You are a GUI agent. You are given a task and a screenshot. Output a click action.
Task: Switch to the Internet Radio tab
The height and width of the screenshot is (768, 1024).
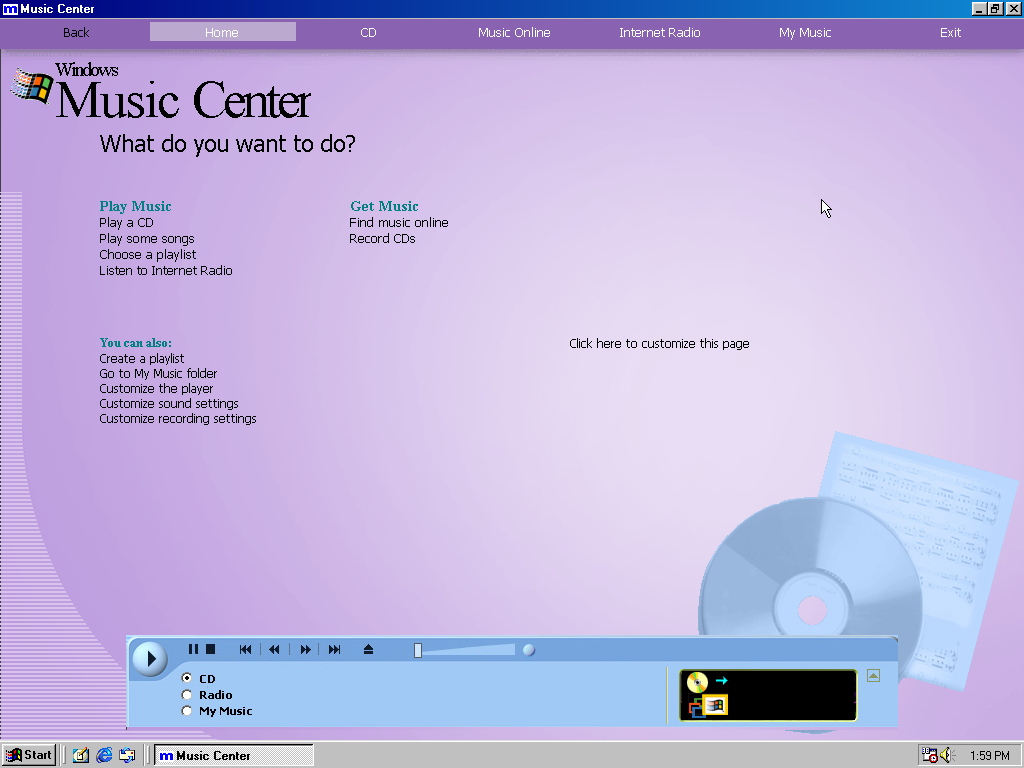click(x=659, y=32)
